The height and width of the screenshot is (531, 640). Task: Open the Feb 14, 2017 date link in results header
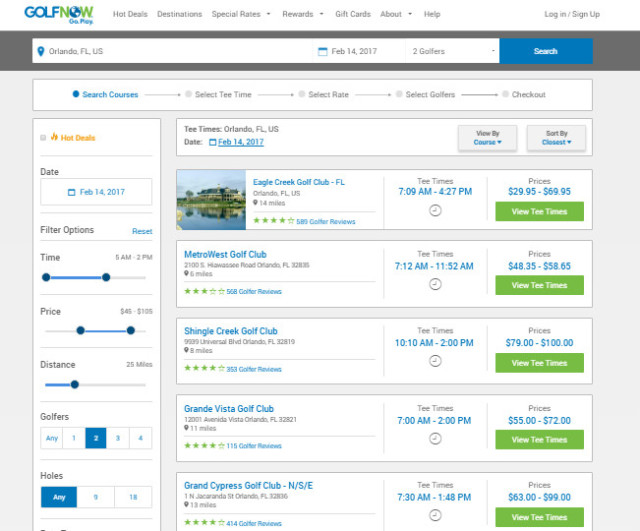(x=241, y=142)
